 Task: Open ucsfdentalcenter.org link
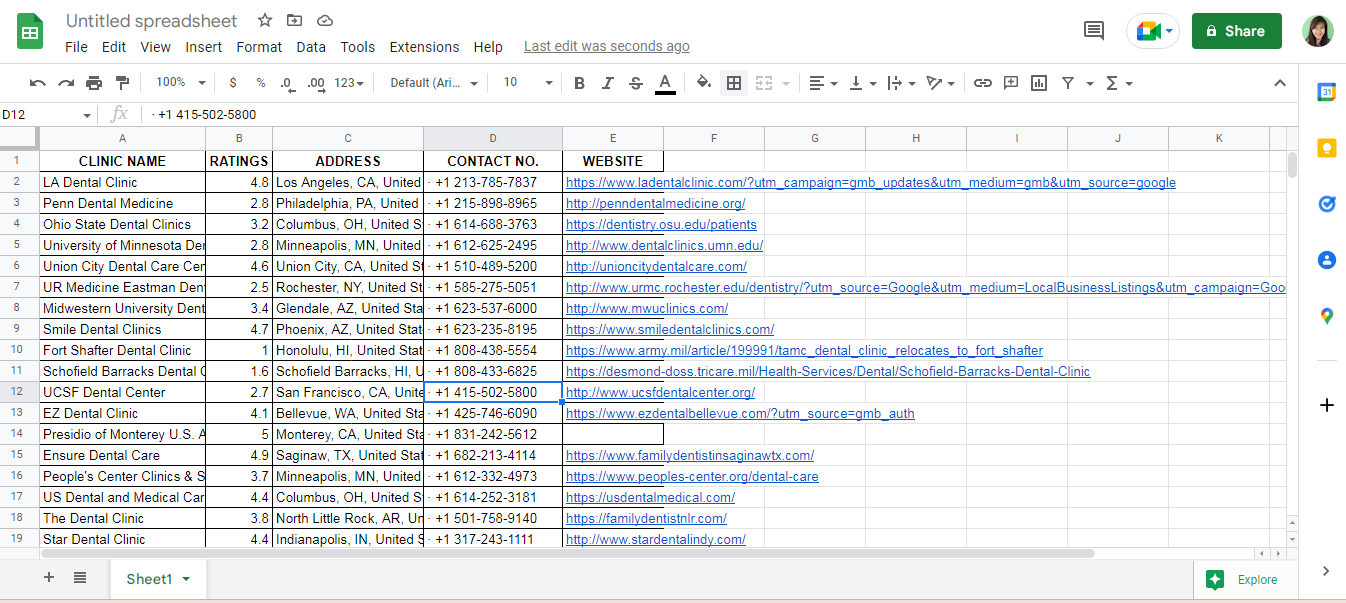(x=660, y=392)
